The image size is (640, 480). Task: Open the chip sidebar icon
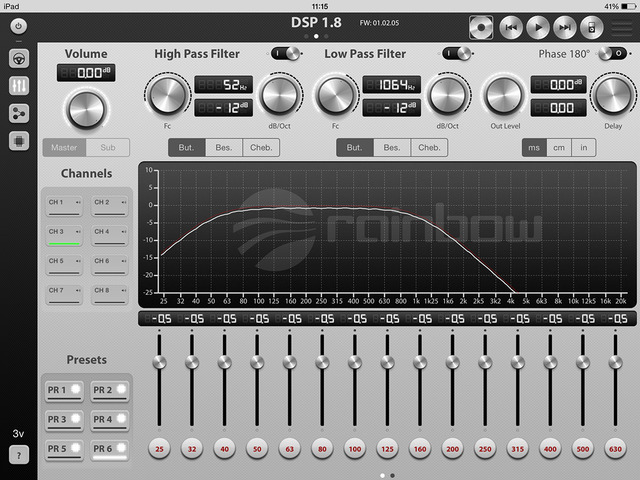point(19,141)
